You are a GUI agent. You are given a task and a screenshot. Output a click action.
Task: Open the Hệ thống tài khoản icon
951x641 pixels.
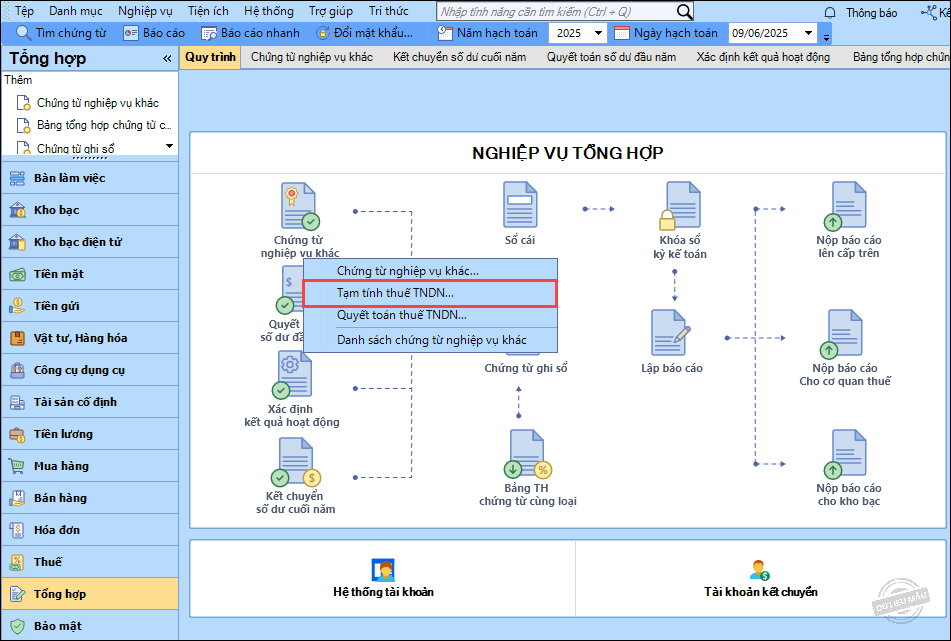click(x=383, y=571)
